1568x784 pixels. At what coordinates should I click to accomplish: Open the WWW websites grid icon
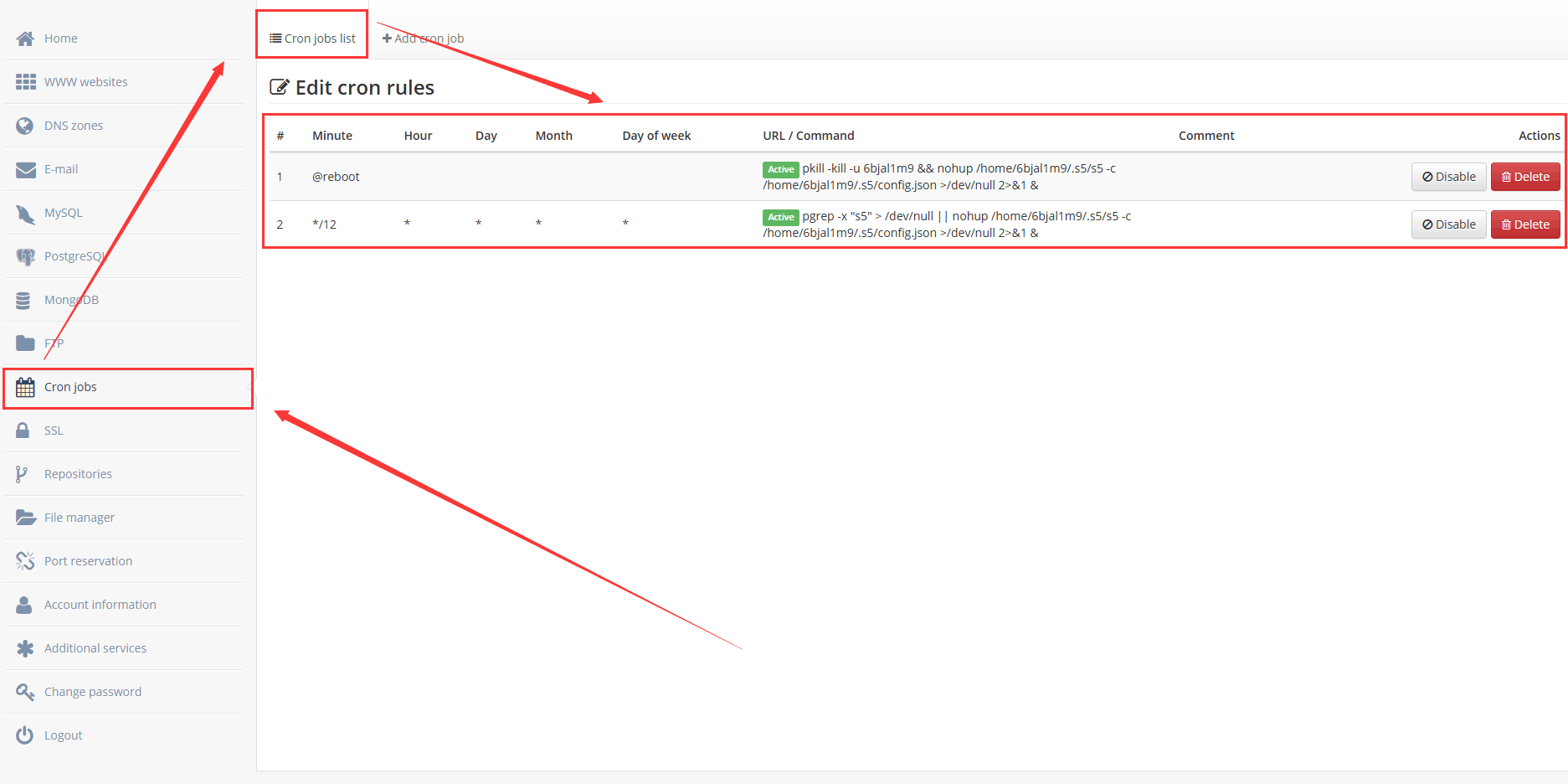25,82
